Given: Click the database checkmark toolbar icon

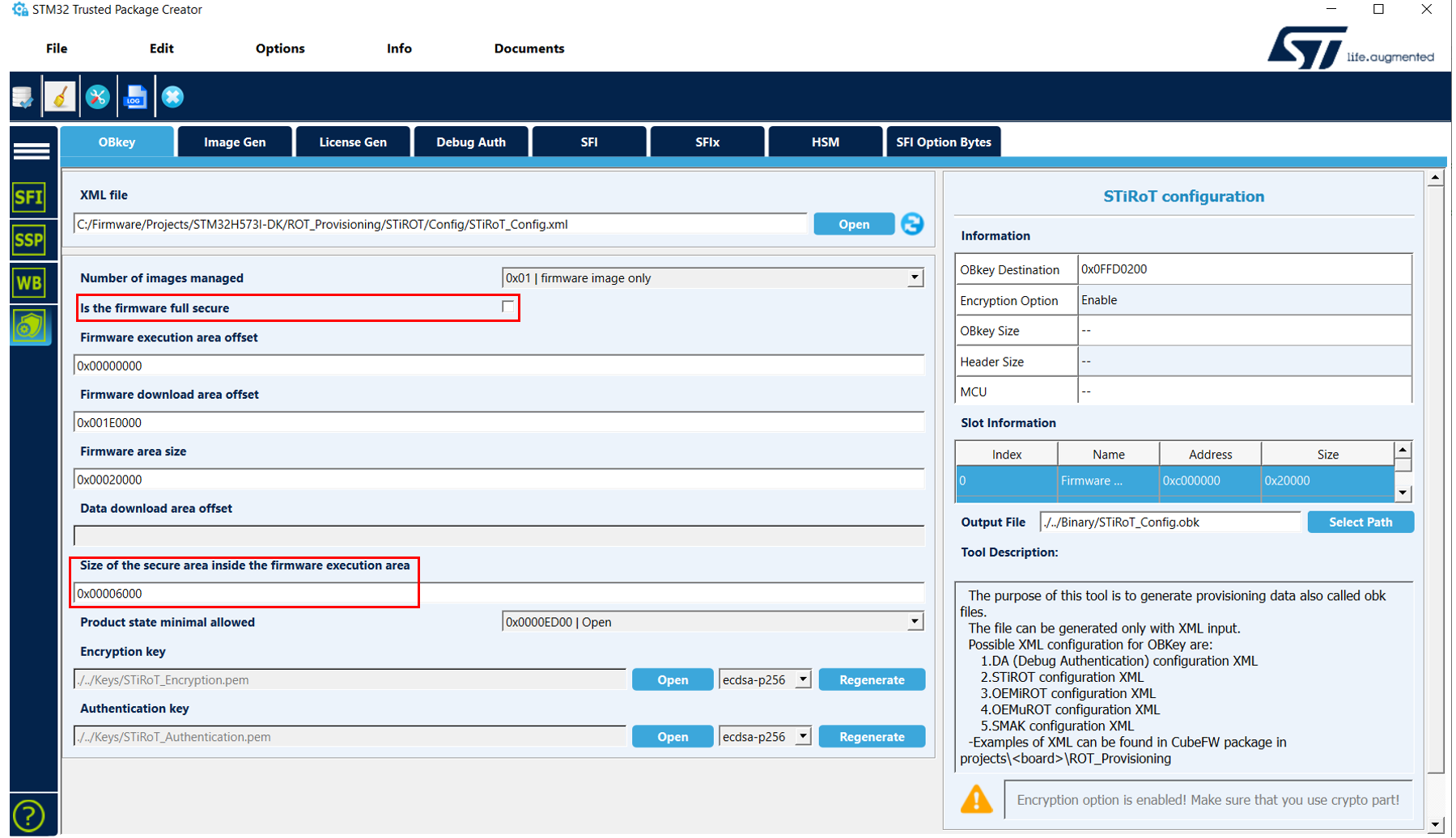Looking at the screenshot, I should [23, 97].
